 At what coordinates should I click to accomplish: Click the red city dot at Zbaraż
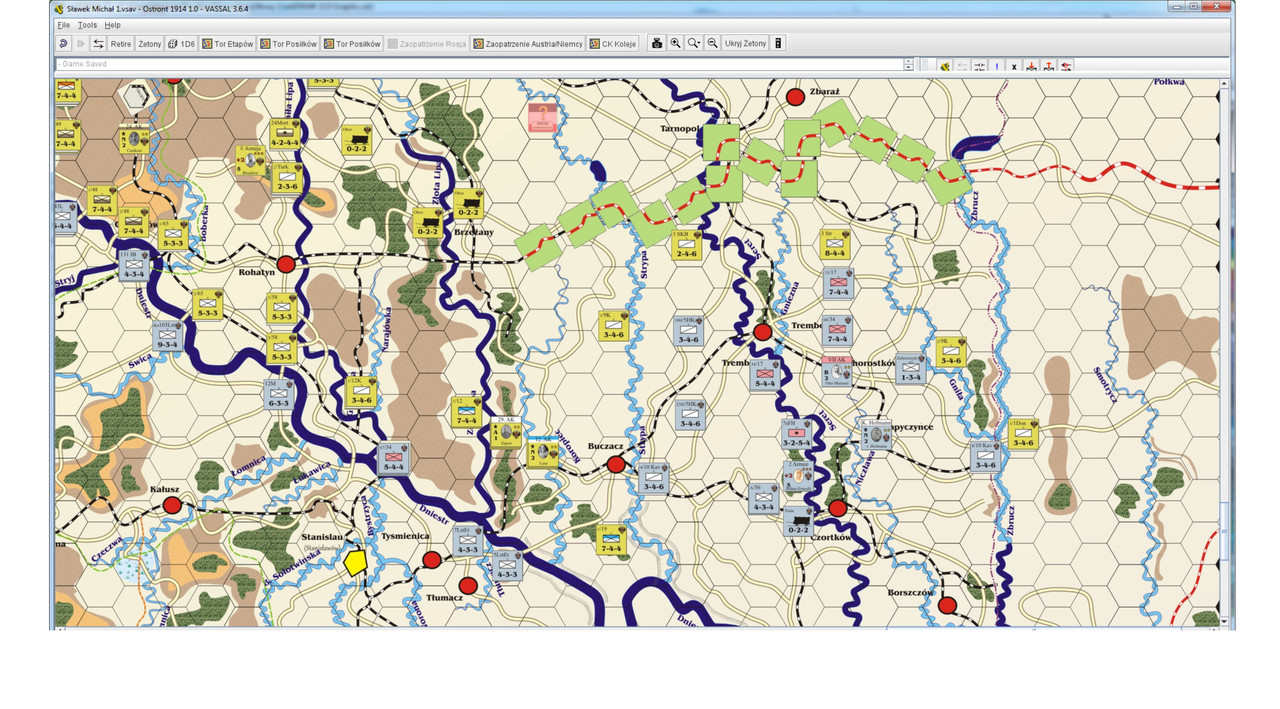(795, 97)
